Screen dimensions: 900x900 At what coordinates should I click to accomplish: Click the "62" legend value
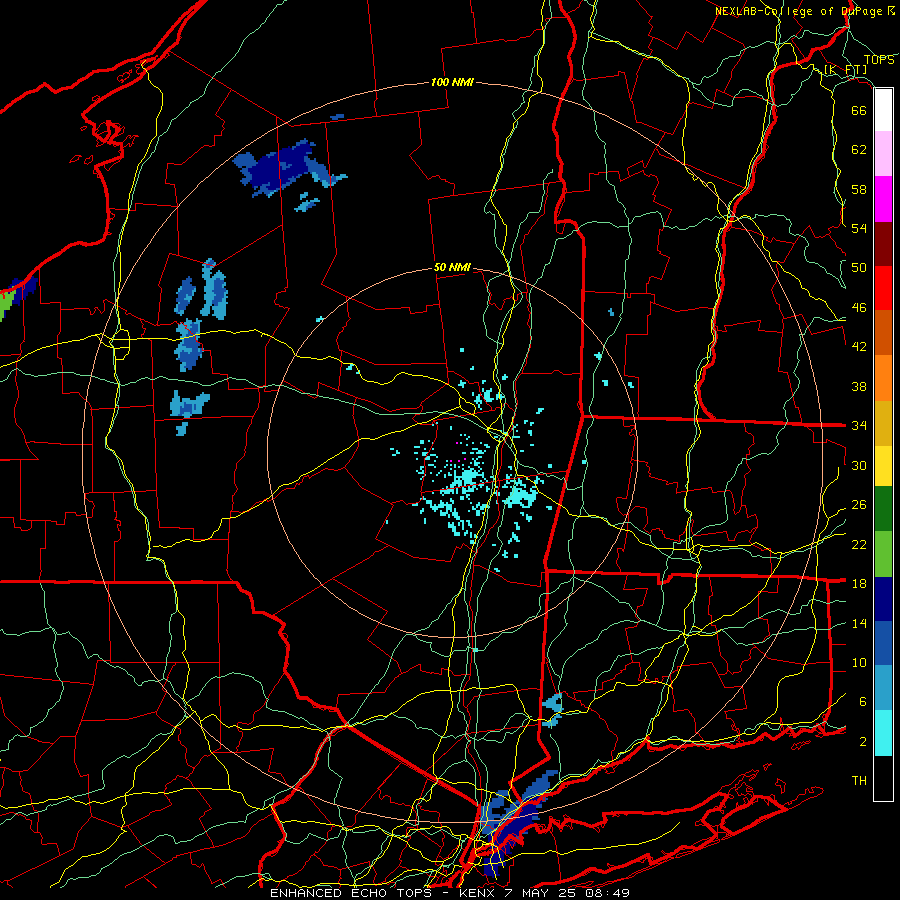859,150
